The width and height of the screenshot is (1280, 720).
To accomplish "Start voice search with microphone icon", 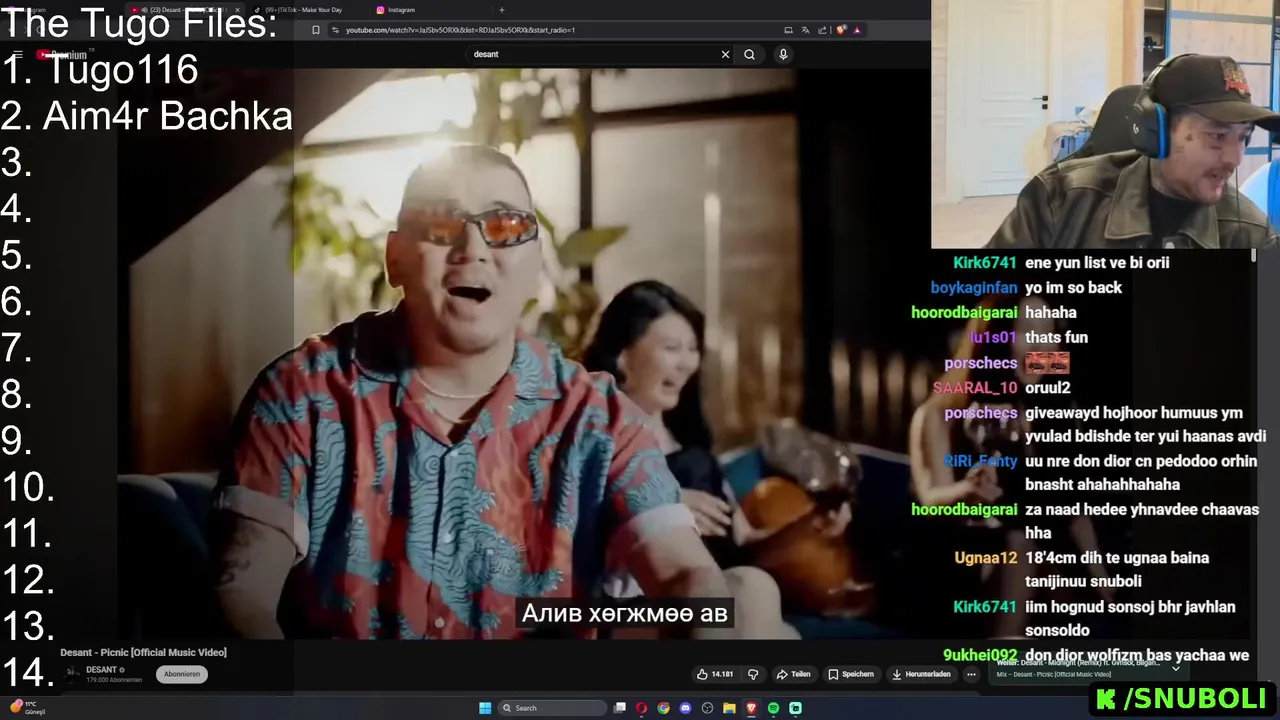I will click(x=783, y=54).
